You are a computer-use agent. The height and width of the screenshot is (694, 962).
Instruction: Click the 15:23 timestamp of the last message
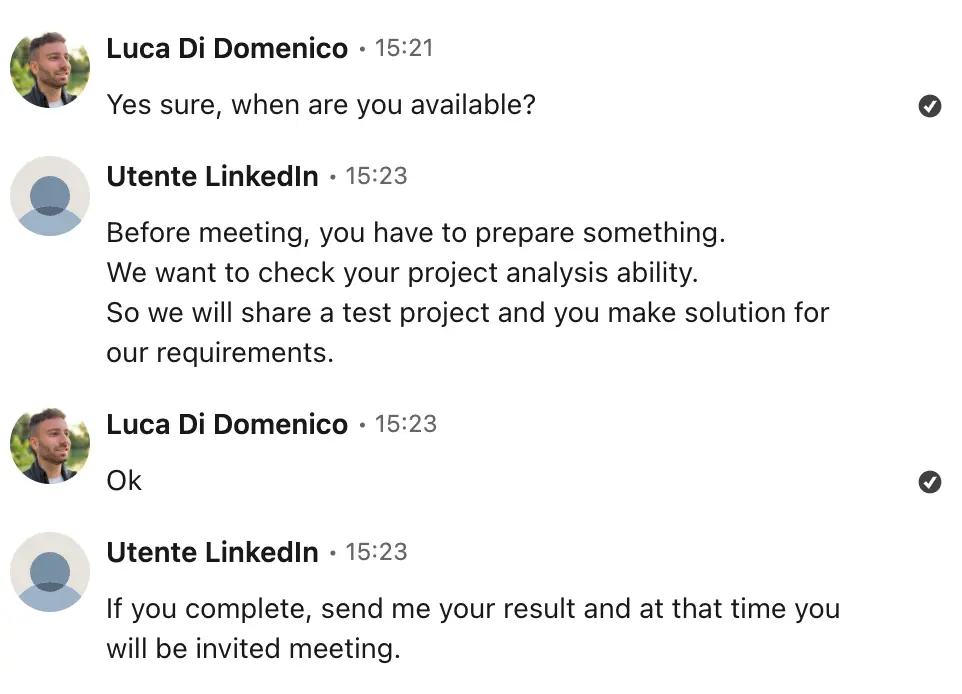point(376,552)
